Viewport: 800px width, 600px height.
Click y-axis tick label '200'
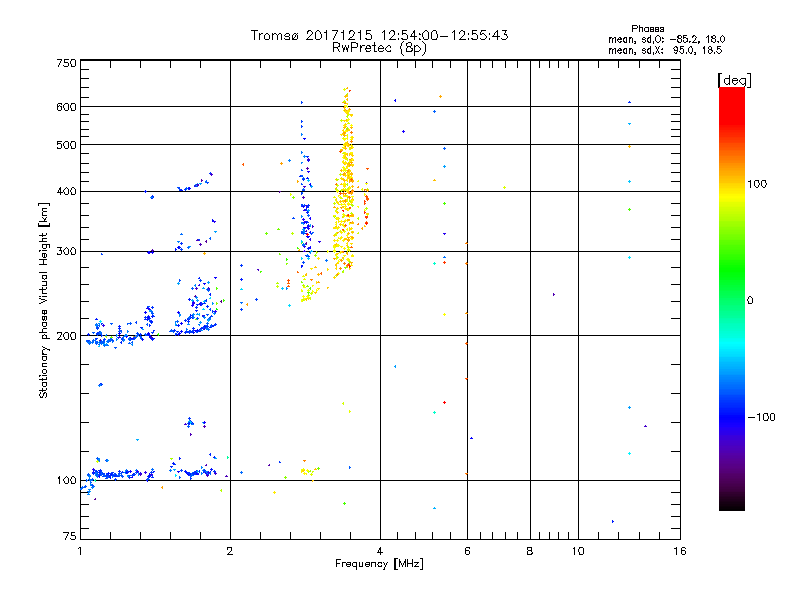point(66,336)
